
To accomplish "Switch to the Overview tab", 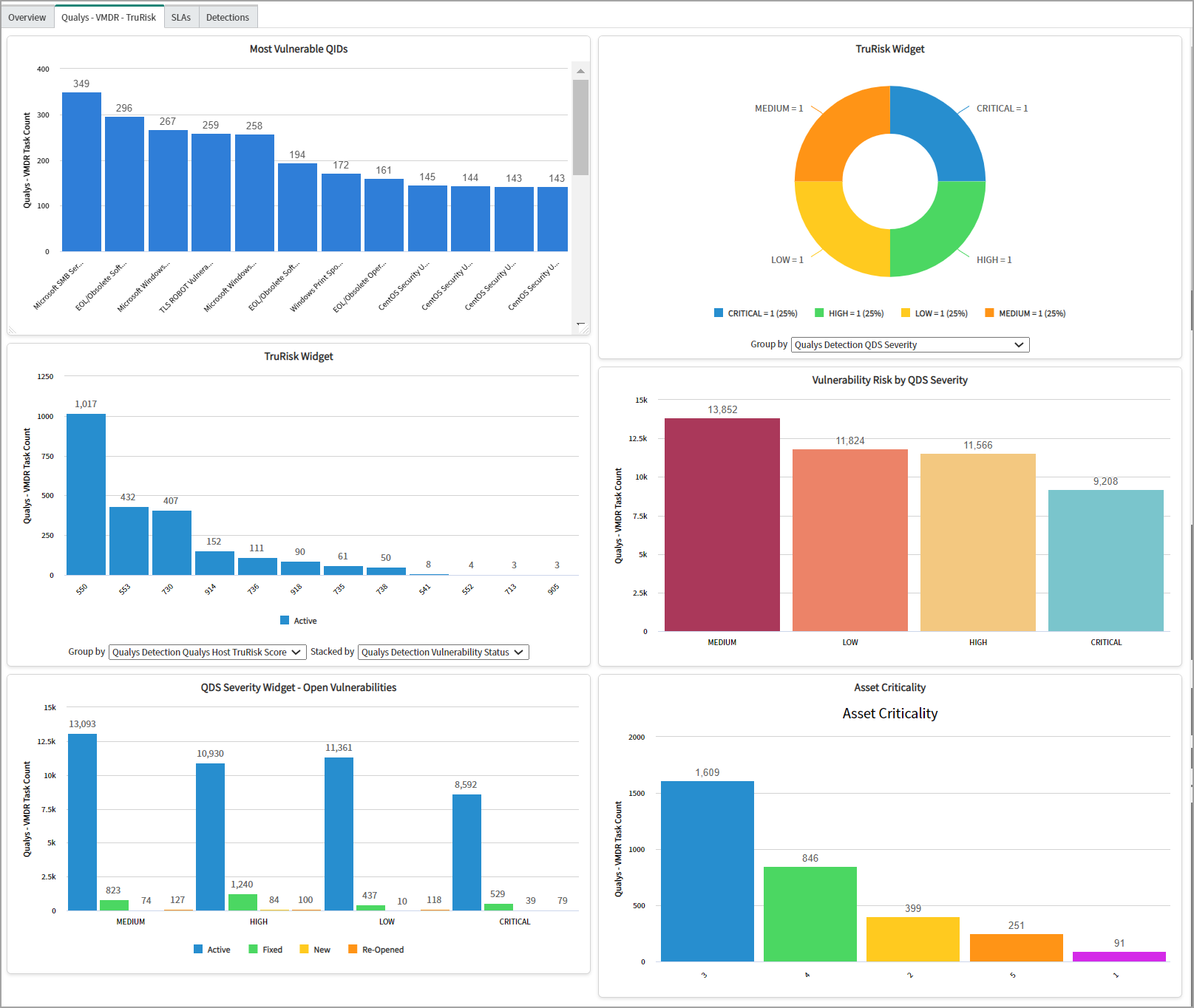I will click(x=27, y=16).
